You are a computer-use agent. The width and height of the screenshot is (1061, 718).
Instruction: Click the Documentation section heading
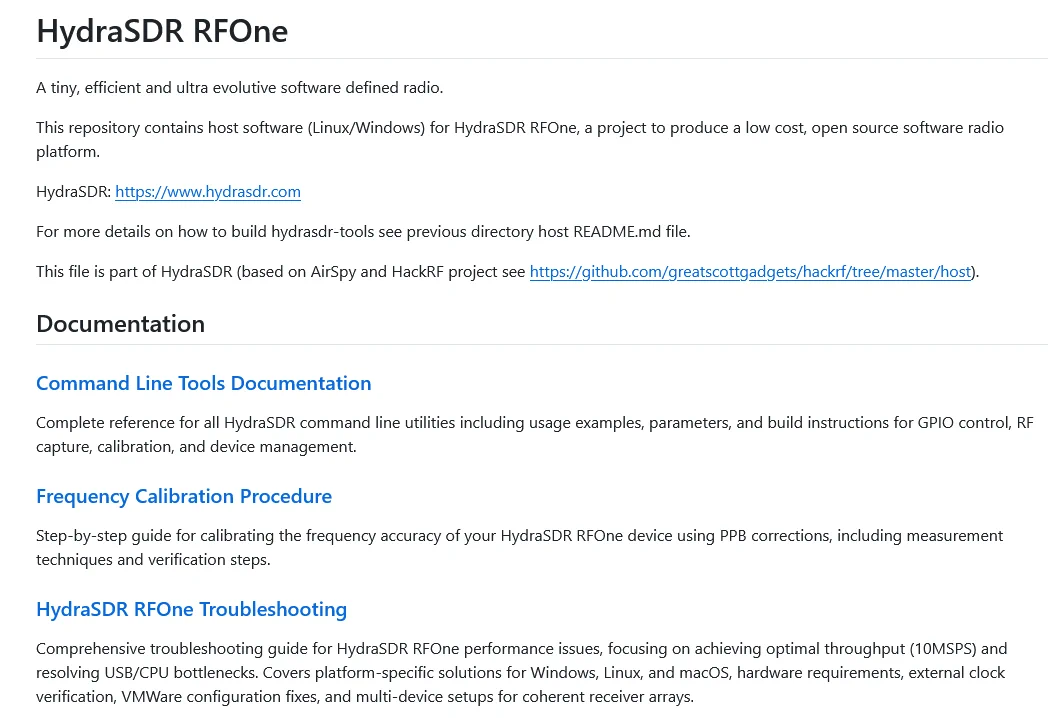click(x=120, y=323)
